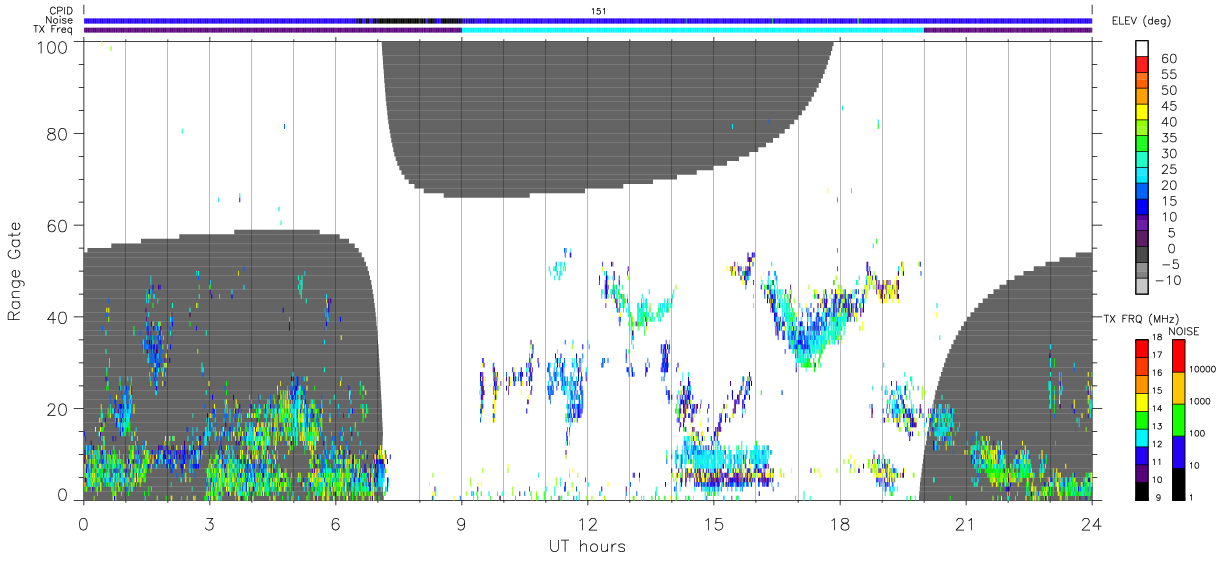
Task: Click NOISE legend value 1000
Action: 1200,401
